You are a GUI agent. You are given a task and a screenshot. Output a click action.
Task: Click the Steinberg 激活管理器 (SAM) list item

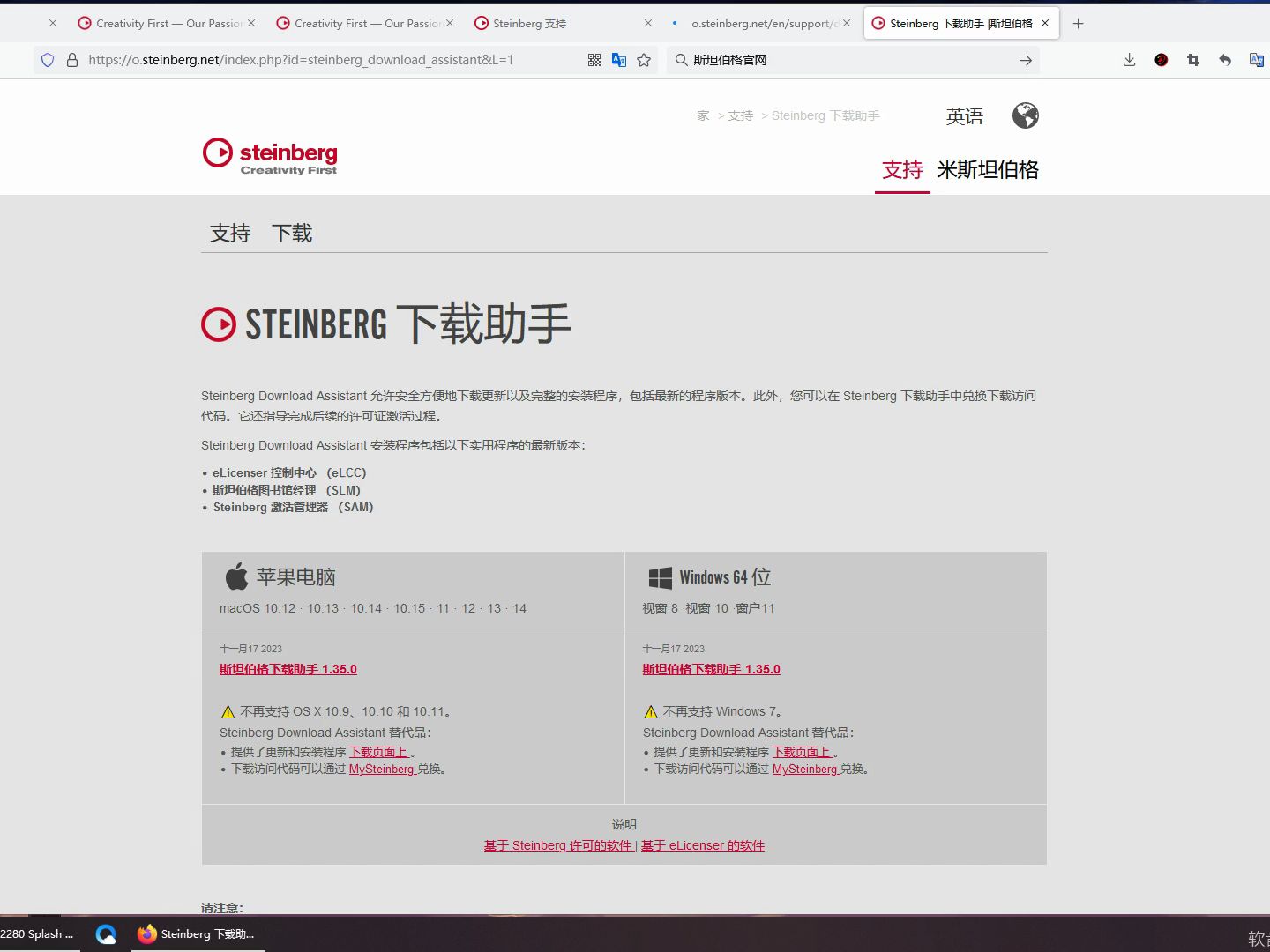coord(293,507)
